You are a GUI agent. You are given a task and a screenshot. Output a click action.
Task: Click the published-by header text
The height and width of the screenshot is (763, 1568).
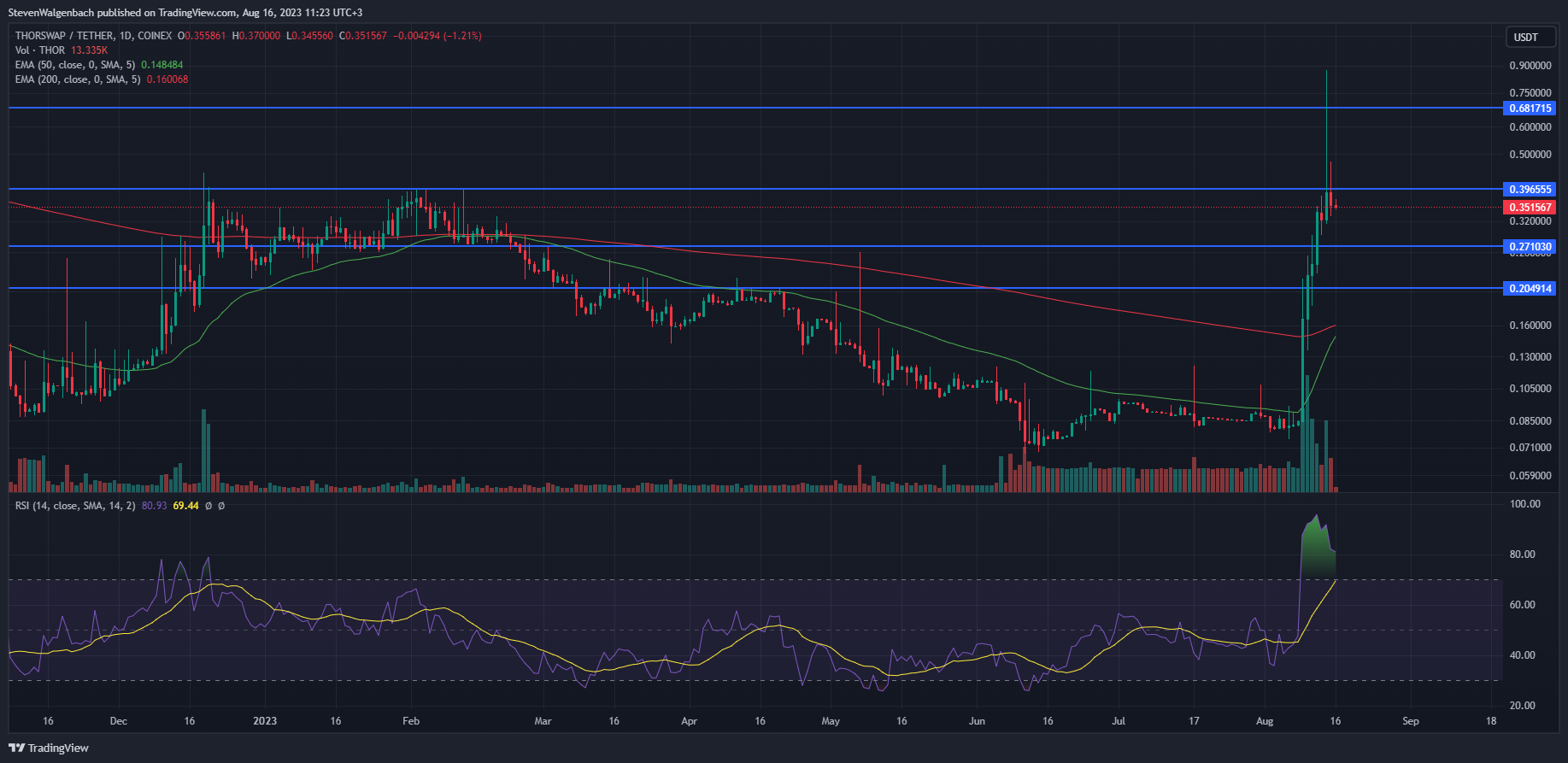pos(185,13)
